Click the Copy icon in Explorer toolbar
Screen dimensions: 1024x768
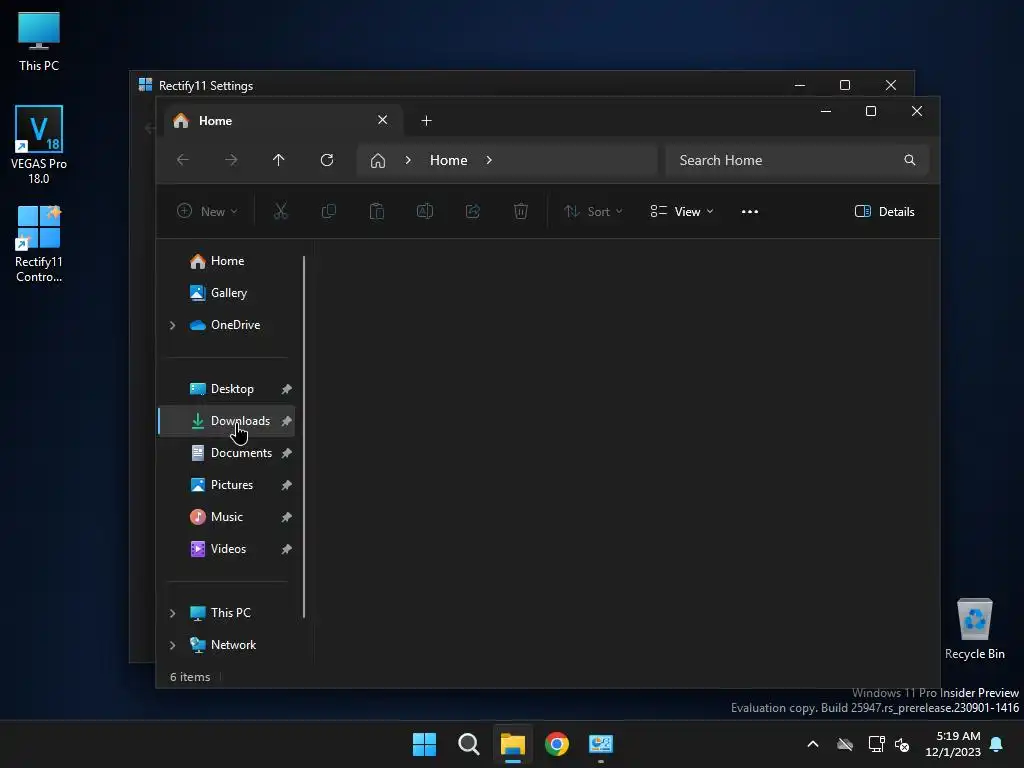point(328,211)
